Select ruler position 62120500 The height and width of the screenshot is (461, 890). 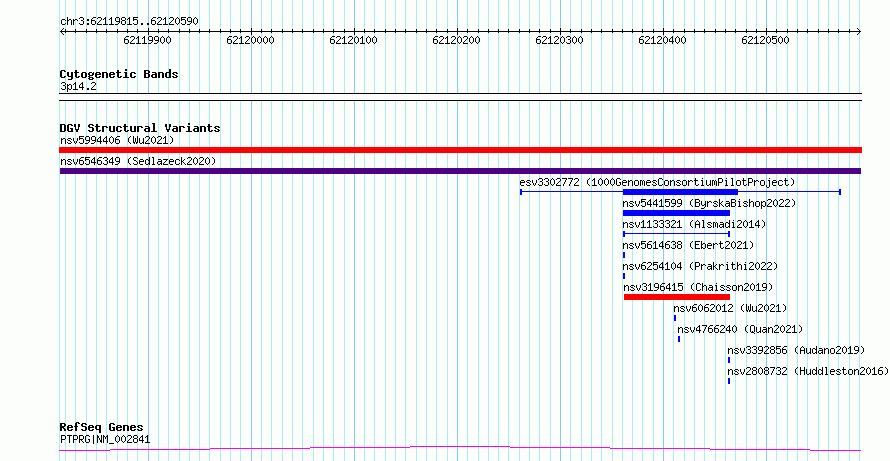point(765,40)
